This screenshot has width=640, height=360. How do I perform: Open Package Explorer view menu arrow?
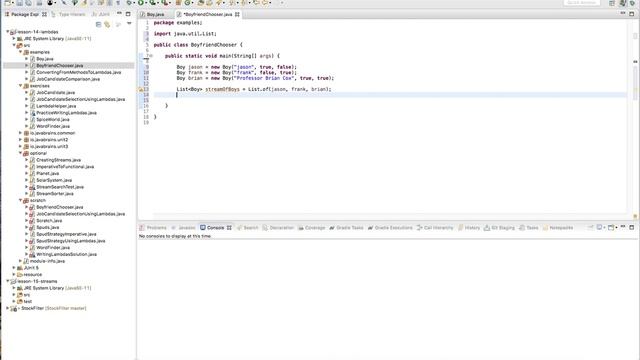(x=129, y=24)
